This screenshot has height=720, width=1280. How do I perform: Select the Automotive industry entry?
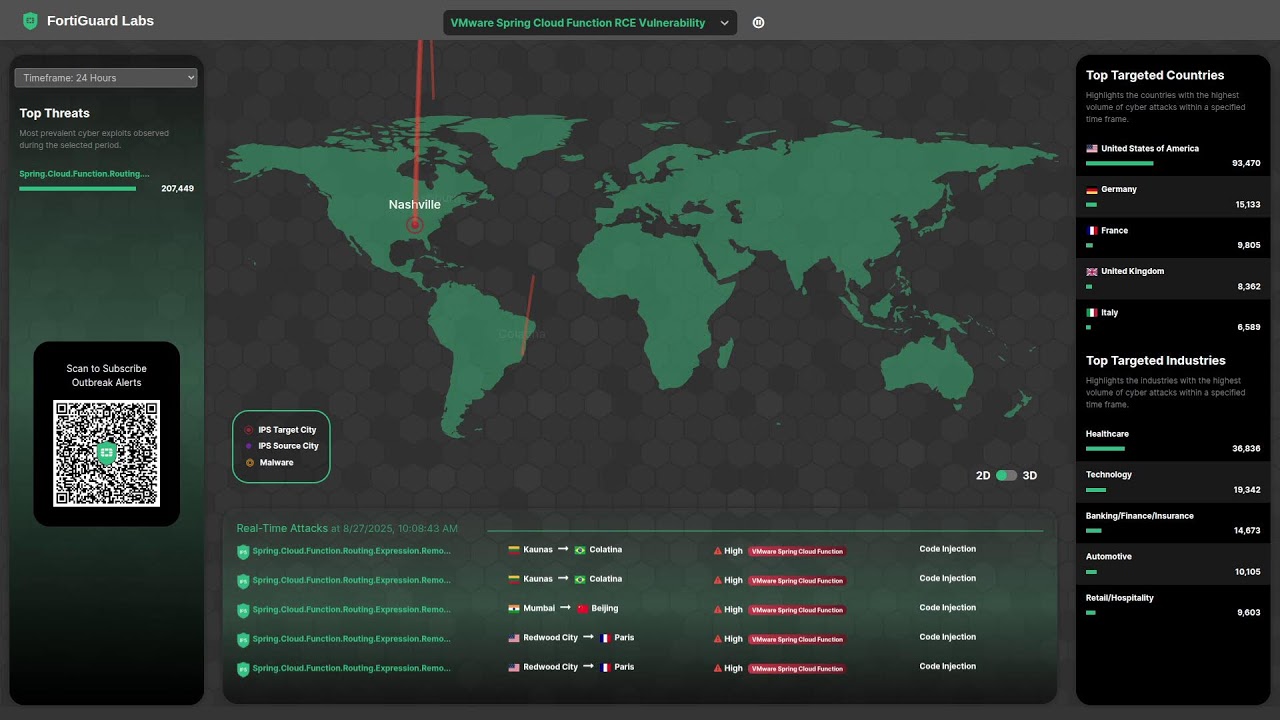point(1173,564)
